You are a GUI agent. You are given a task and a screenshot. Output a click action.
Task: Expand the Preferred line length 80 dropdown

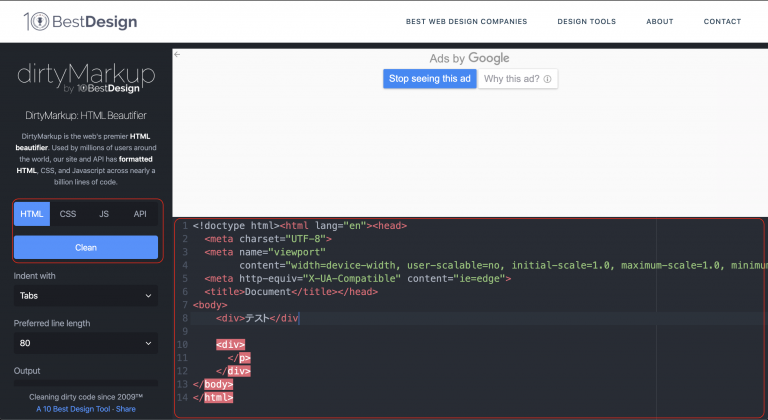[x=86, y=343]
